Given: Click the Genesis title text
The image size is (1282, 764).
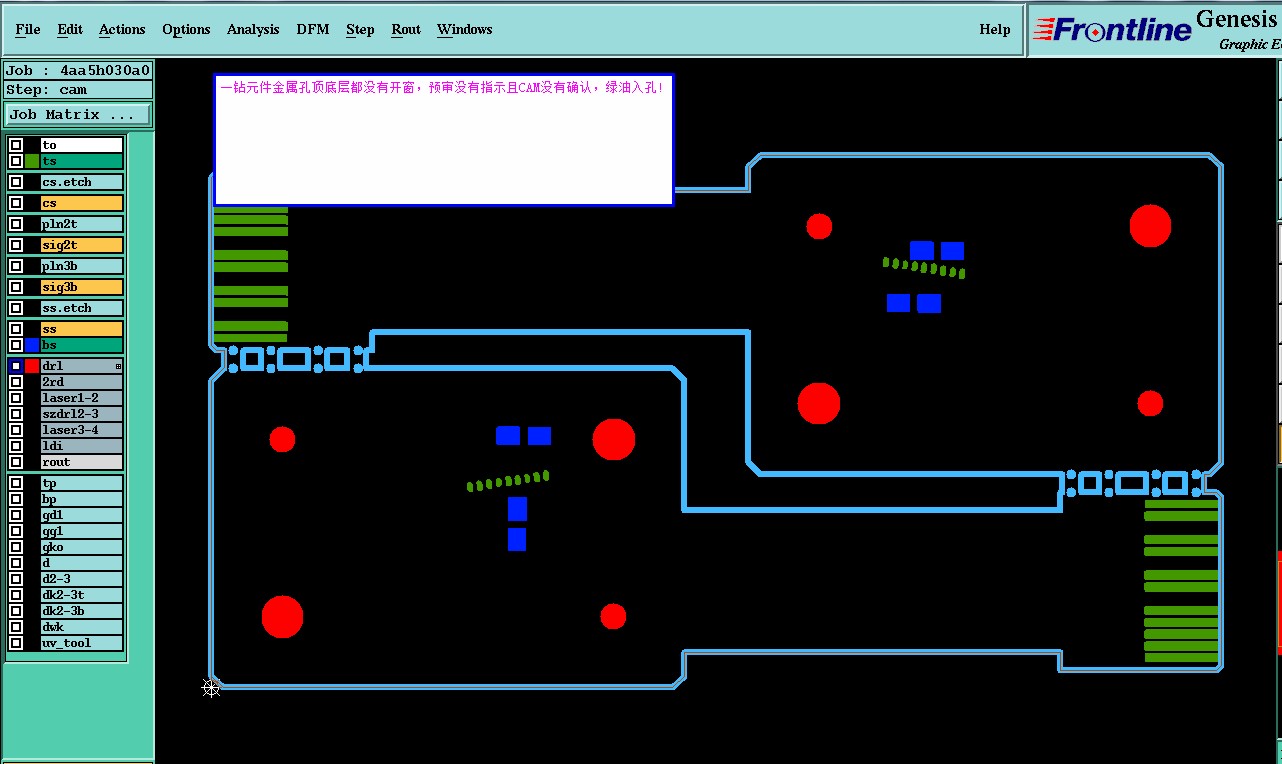Looking at the screenshot, I should (1238, 19).
